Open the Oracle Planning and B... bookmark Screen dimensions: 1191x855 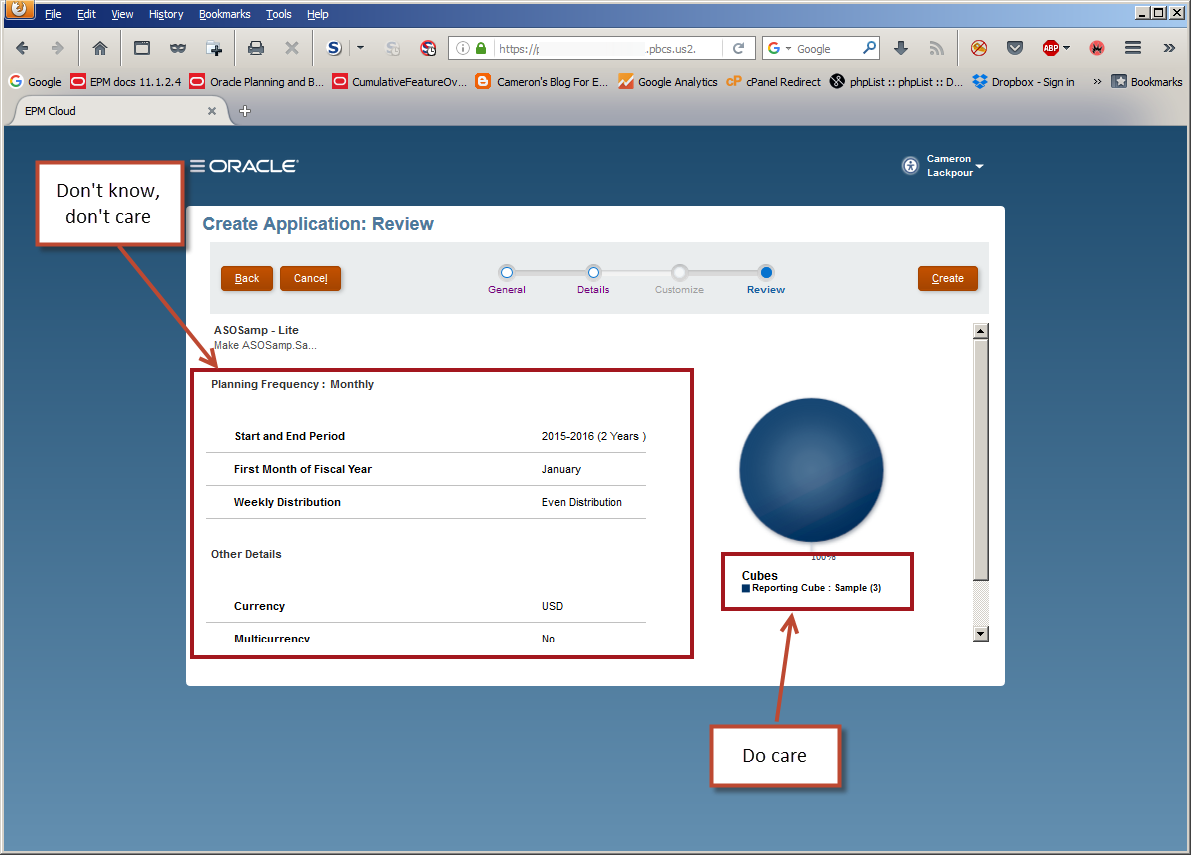click(257, 81)
